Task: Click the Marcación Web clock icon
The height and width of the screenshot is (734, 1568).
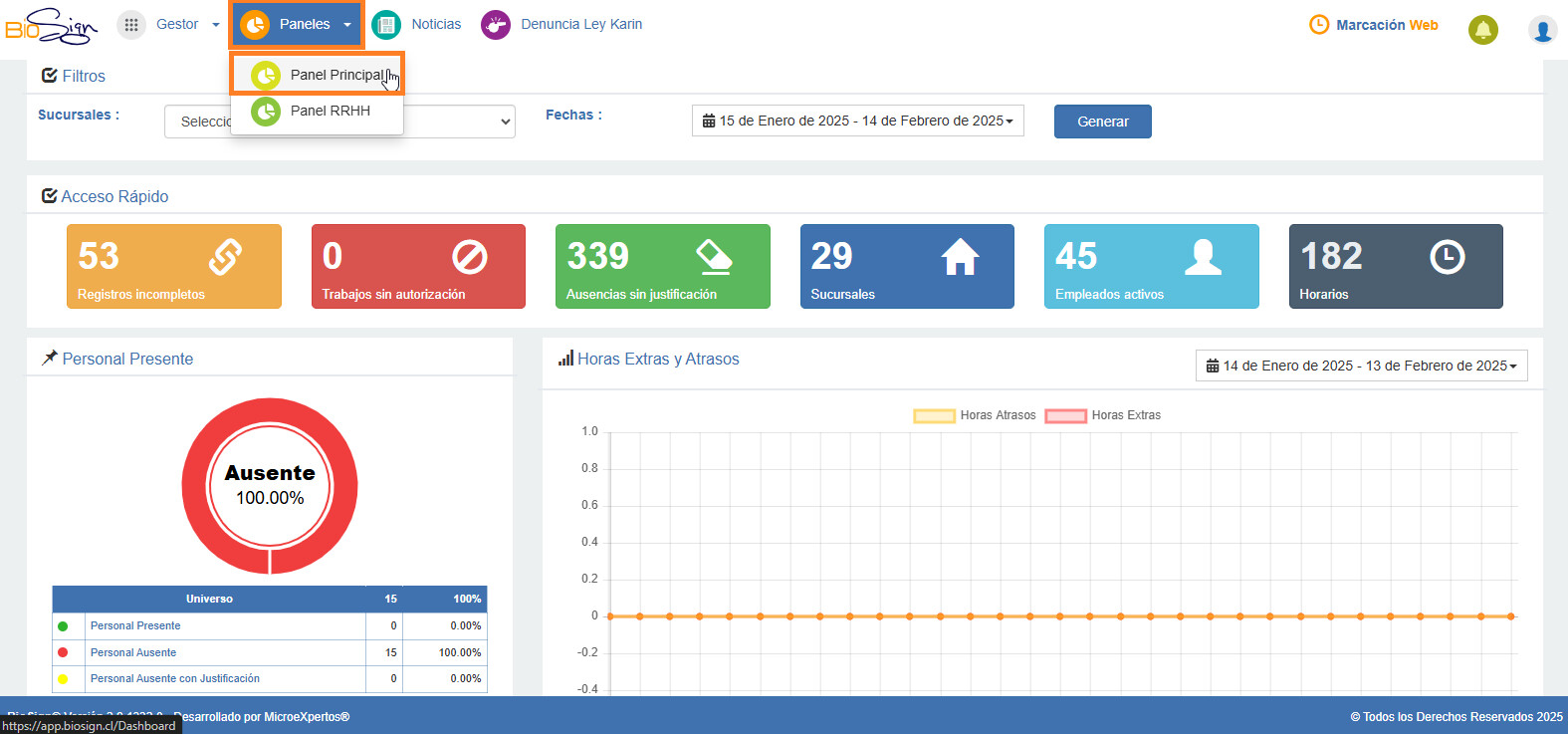Action: click(x=1319, y=24)
